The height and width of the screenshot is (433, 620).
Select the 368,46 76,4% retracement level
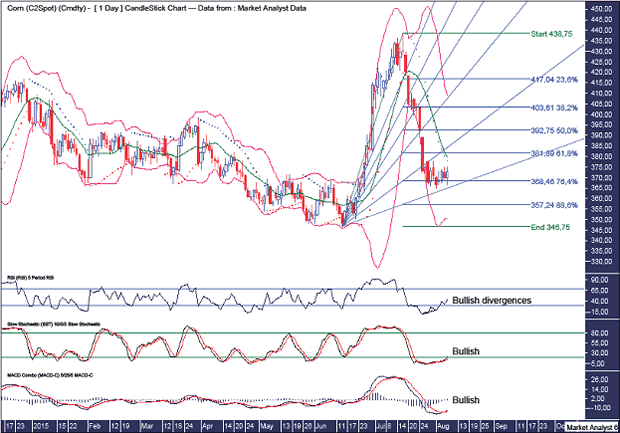(x=549, y=181)
